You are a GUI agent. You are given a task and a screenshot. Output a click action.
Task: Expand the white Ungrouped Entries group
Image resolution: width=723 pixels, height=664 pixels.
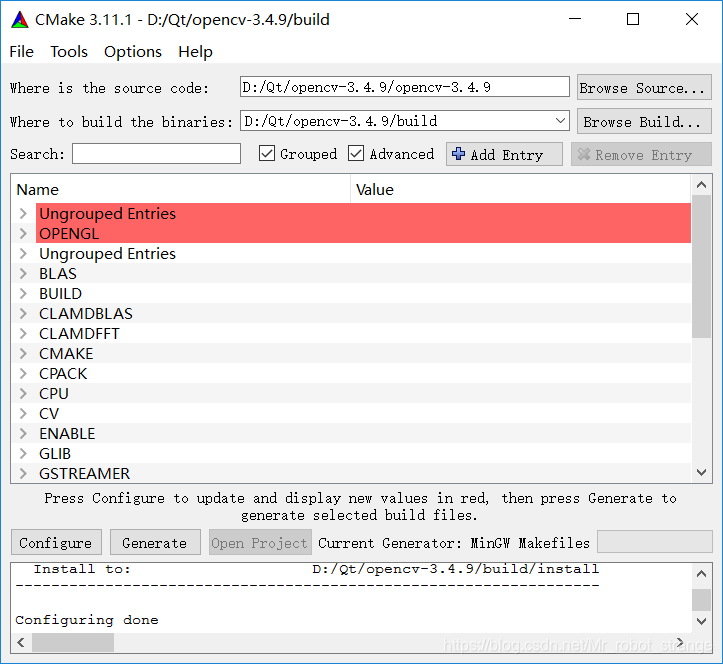point(23,254)
